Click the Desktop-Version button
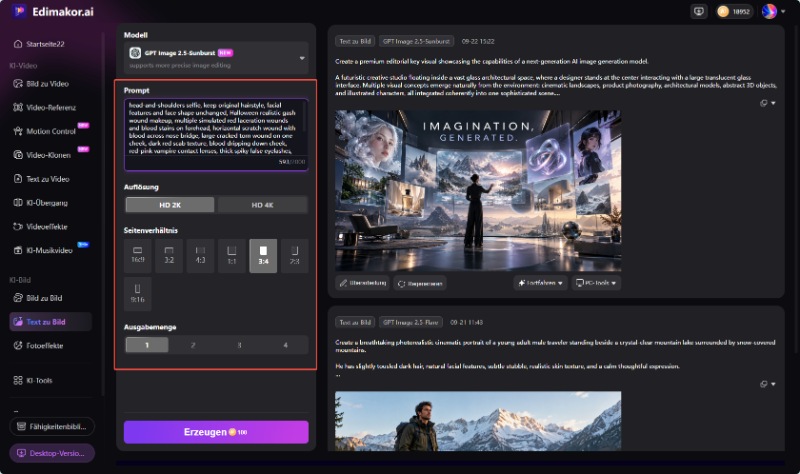This screenshot has width=800, height=474. (x=52, y=453)
